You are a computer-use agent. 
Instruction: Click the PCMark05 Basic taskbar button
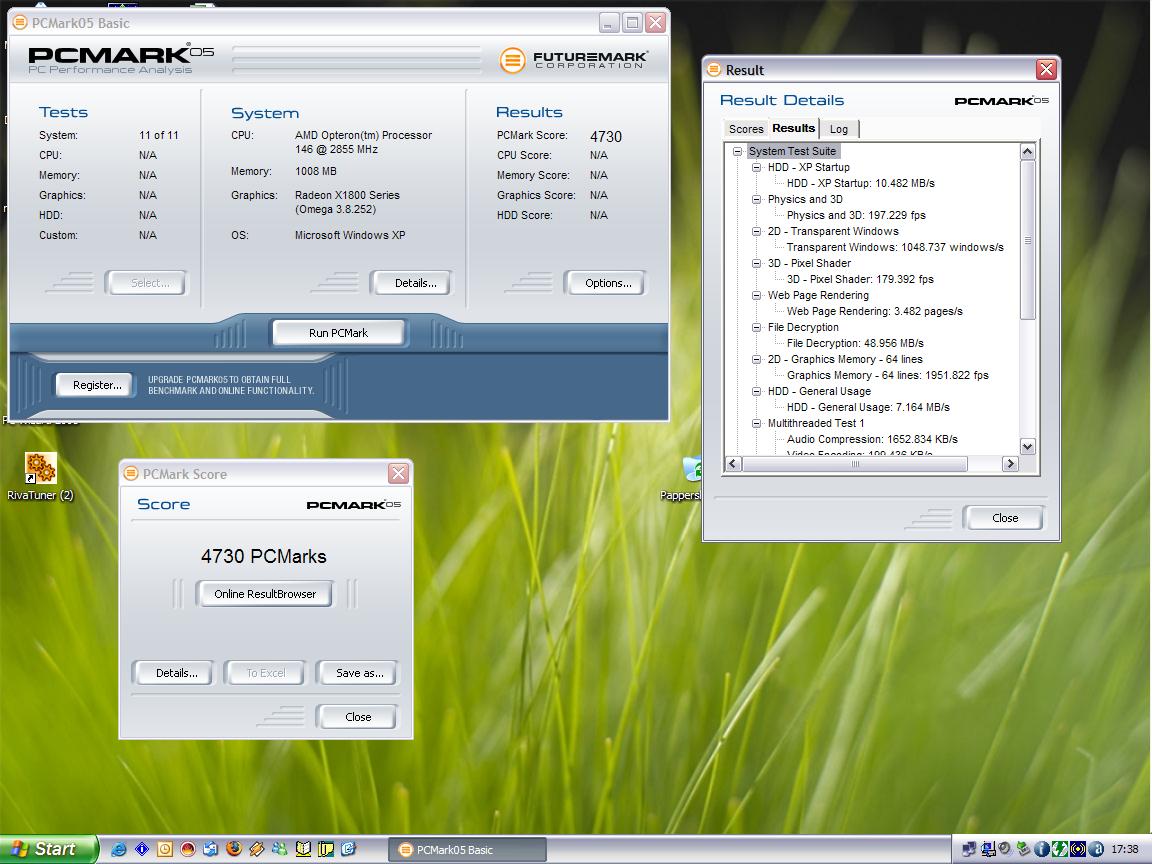click(467, 850)
